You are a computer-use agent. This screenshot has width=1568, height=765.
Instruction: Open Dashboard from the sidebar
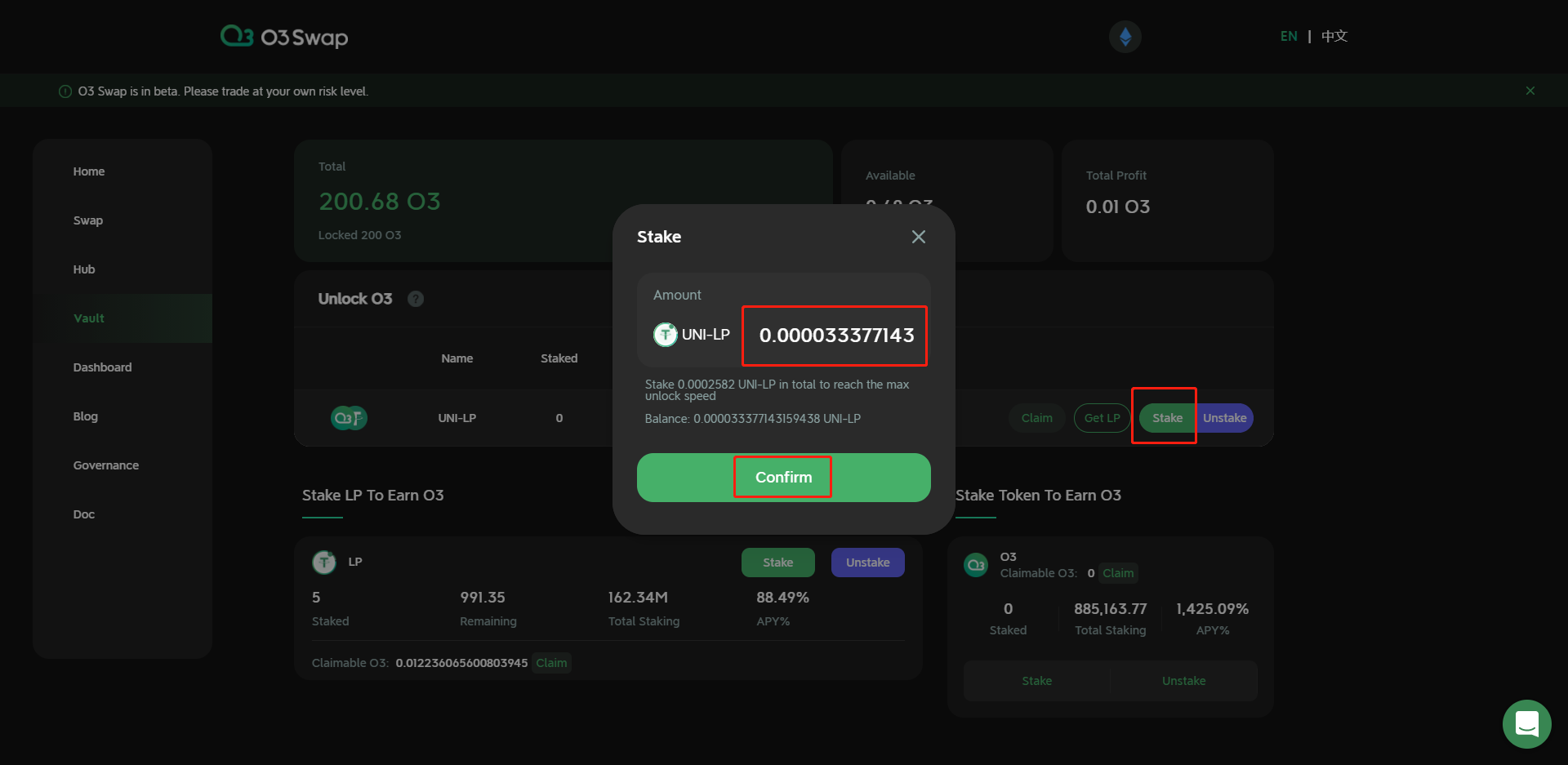pos(102,367)
